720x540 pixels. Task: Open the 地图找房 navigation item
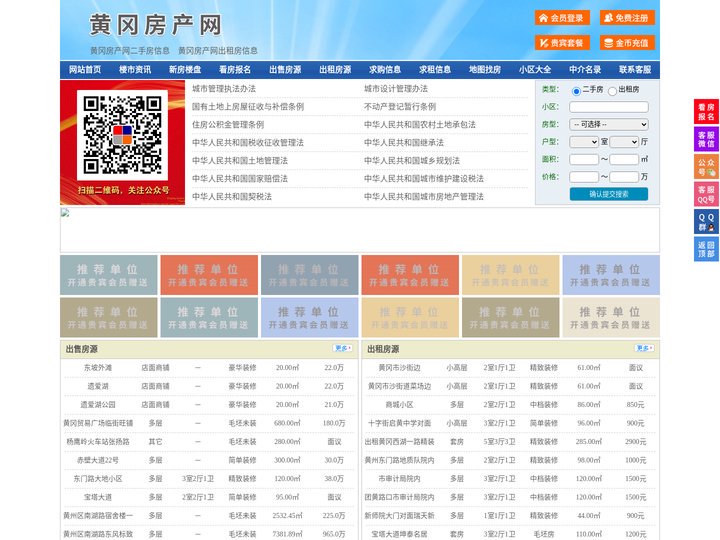(485, 70)
